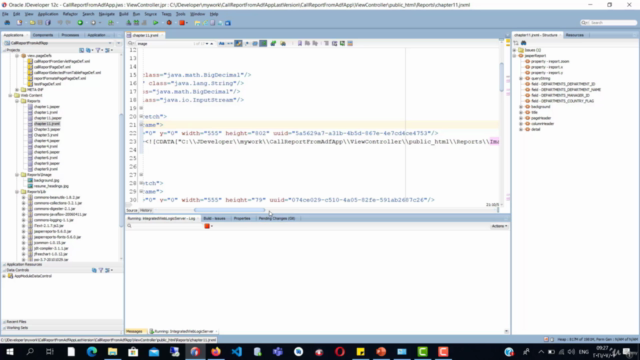Toggle Match Case 'Aa' in editor search bar

click(222, 44)
